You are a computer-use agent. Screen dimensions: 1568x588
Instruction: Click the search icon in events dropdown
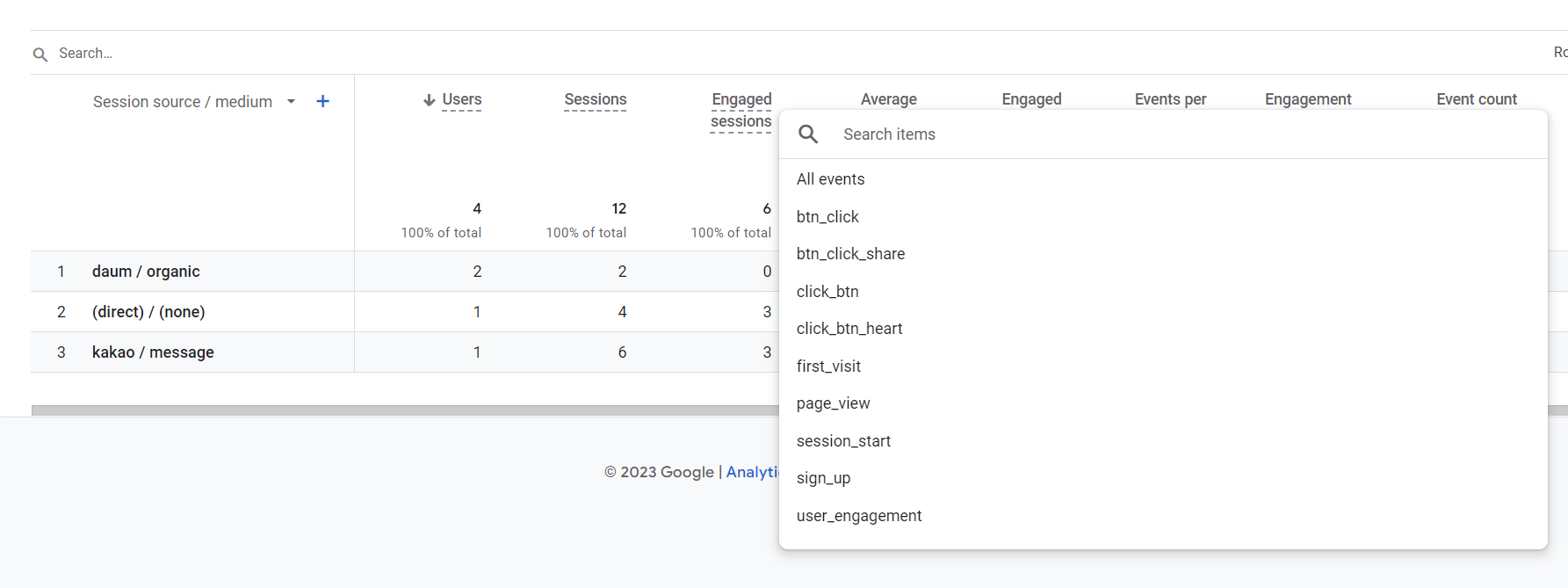[x=808, y=134]
